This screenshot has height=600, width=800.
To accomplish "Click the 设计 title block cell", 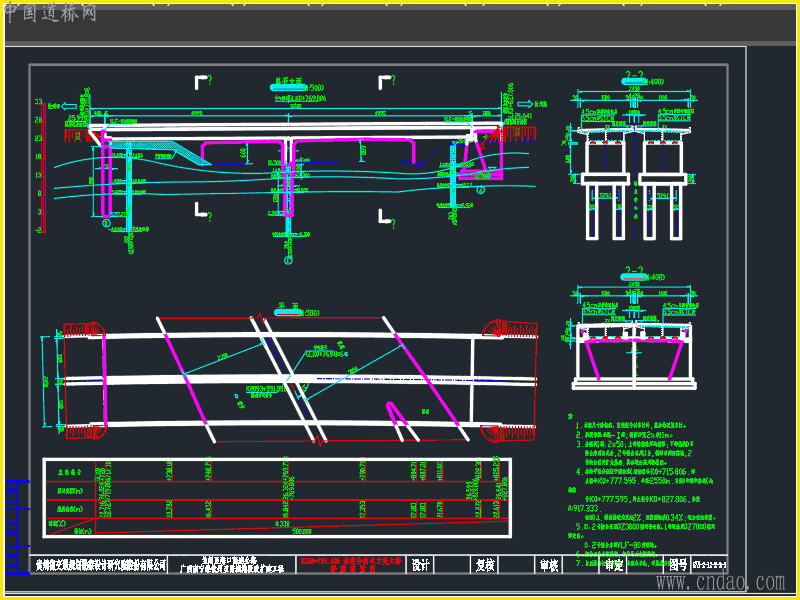I will coord(420,565).
